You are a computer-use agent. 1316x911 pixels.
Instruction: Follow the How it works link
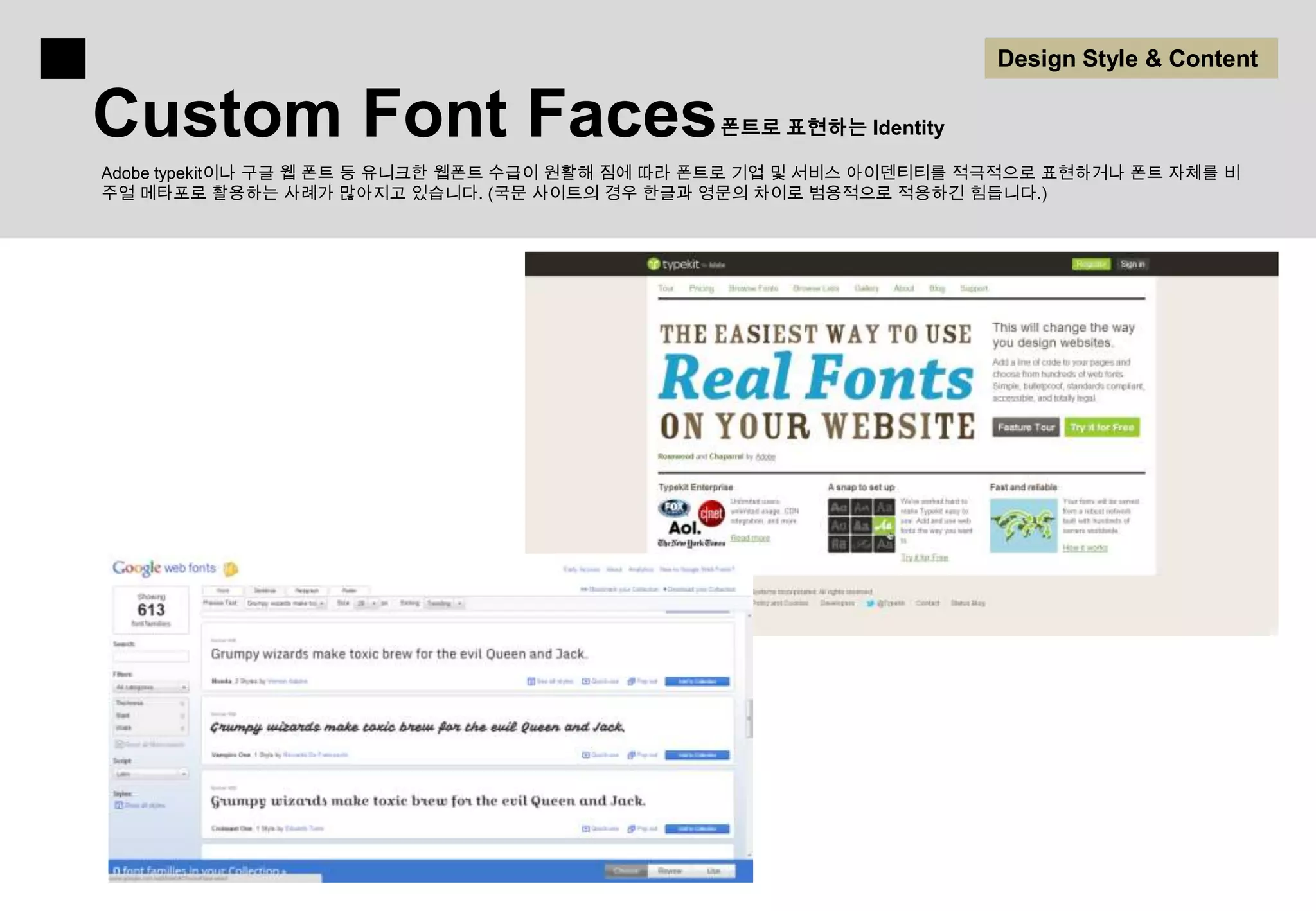(1085, 548)
